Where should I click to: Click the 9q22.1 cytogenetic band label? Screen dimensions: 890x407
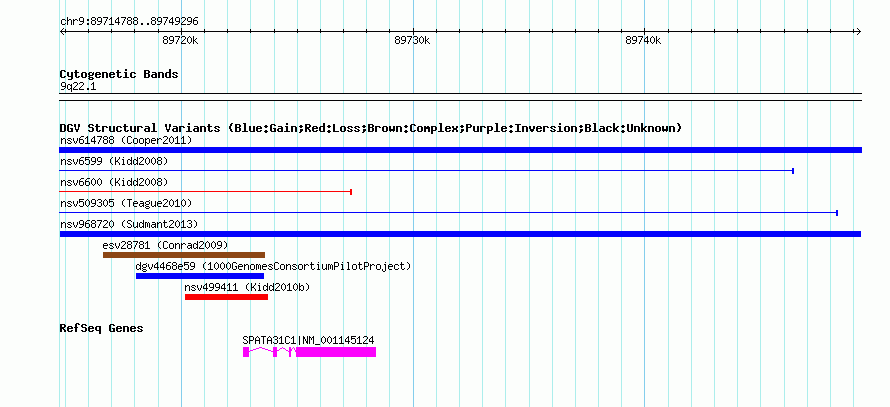click(78, 87)
